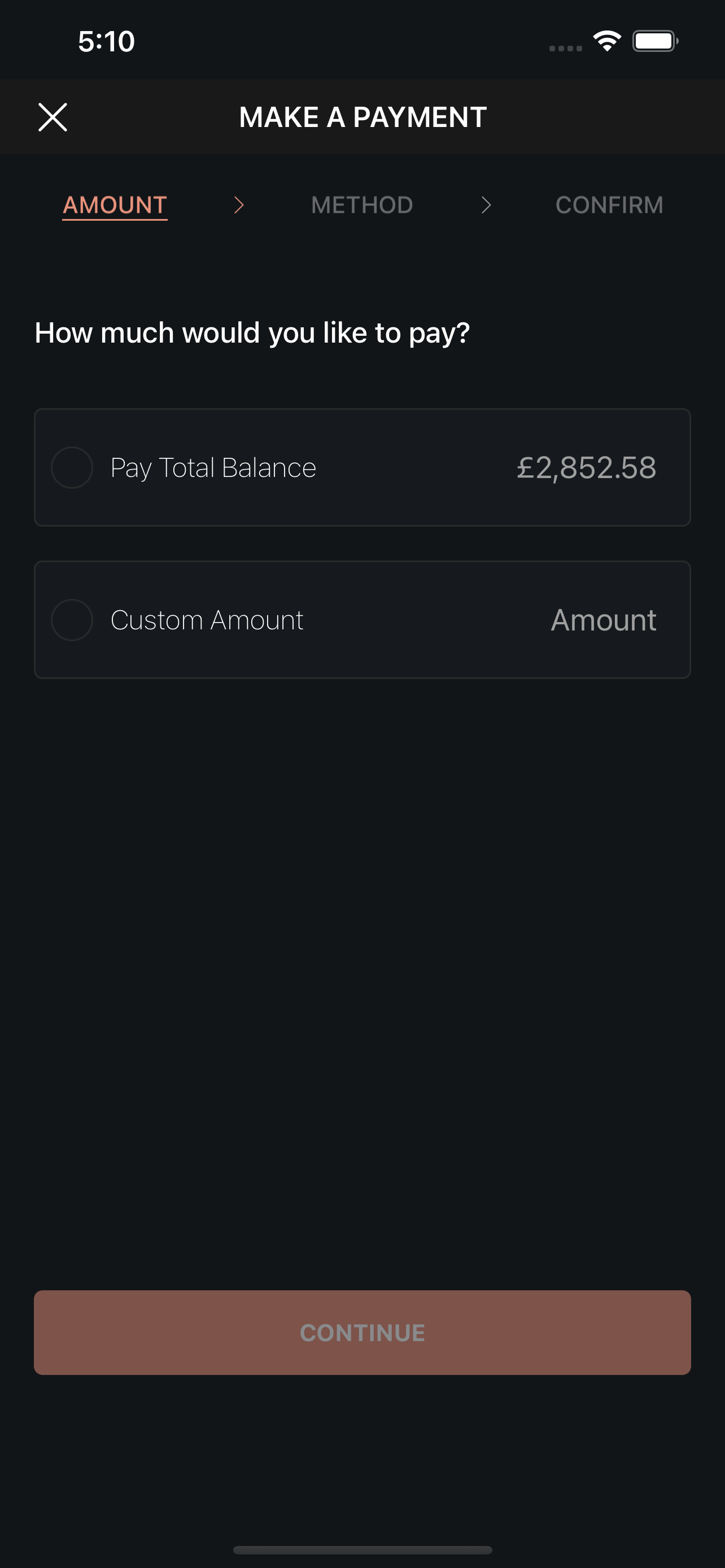This screenshot has height=1568, width=725.
Task: Close the Make a Payment screen
Action: (53, 117)
